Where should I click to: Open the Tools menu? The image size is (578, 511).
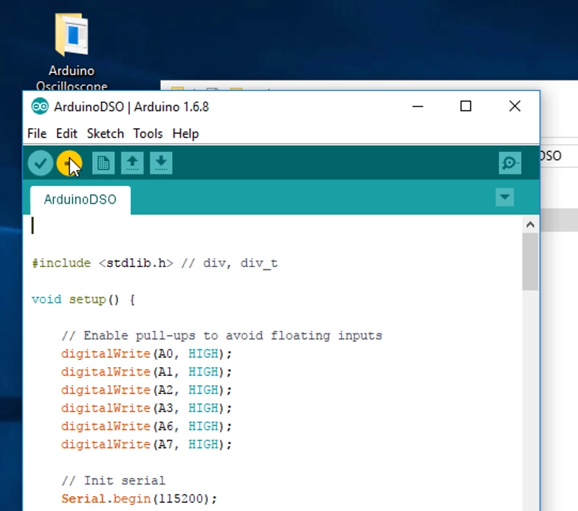tap(148, 133)
